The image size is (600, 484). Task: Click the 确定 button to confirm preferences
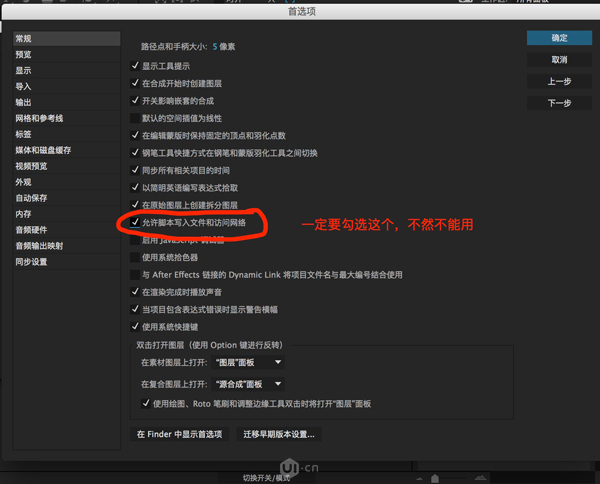(558, 38)
